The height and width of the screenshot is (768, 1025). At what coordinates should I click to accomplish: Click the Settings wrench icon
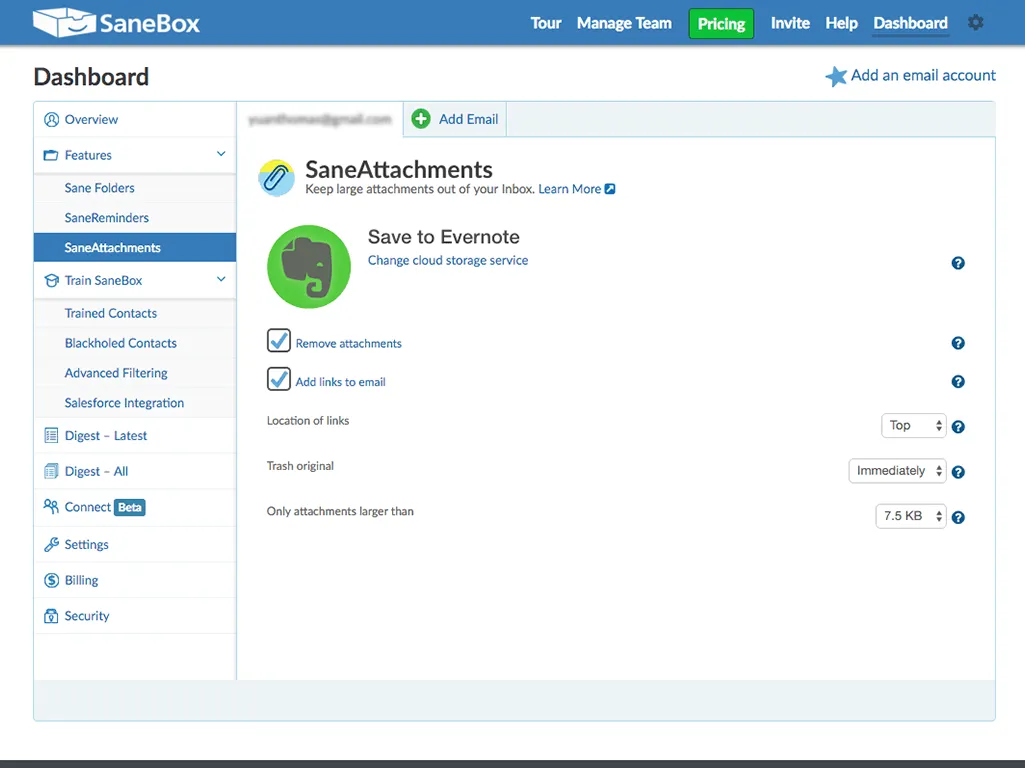tap(51, 544)
